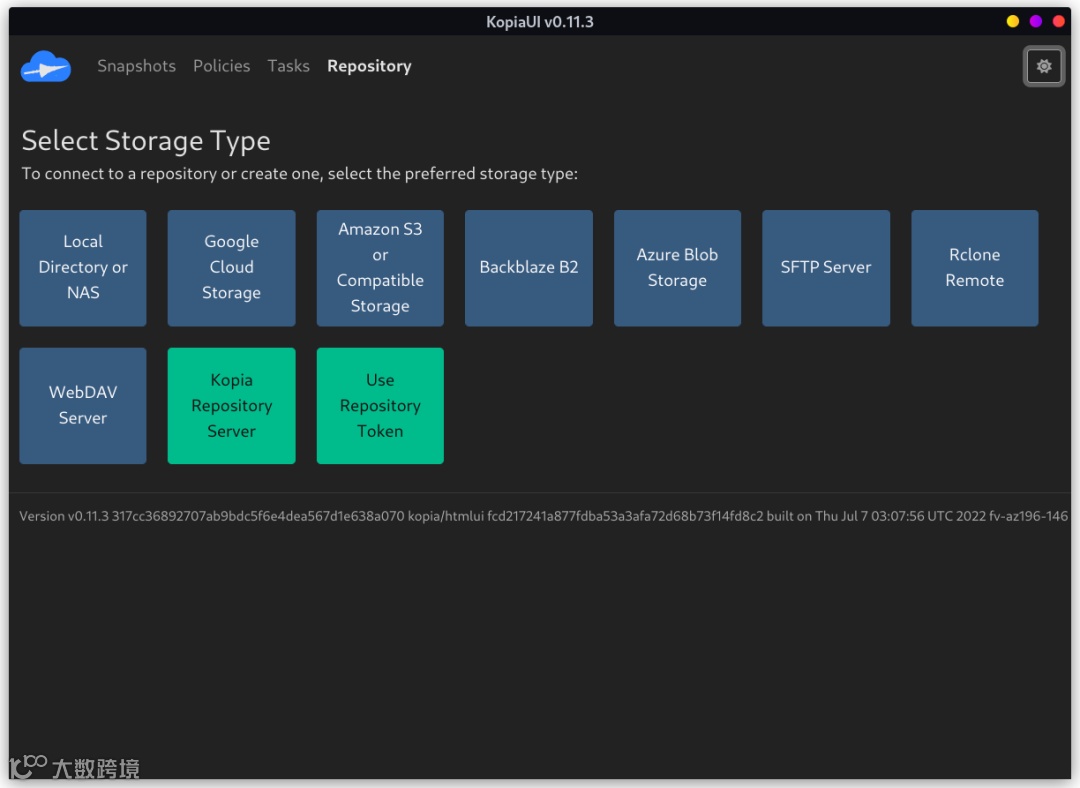The width and height of the screenshot is (1080, 788).
Task: Click the Select Storage Type heading
Action: click(x=146, y=141)
